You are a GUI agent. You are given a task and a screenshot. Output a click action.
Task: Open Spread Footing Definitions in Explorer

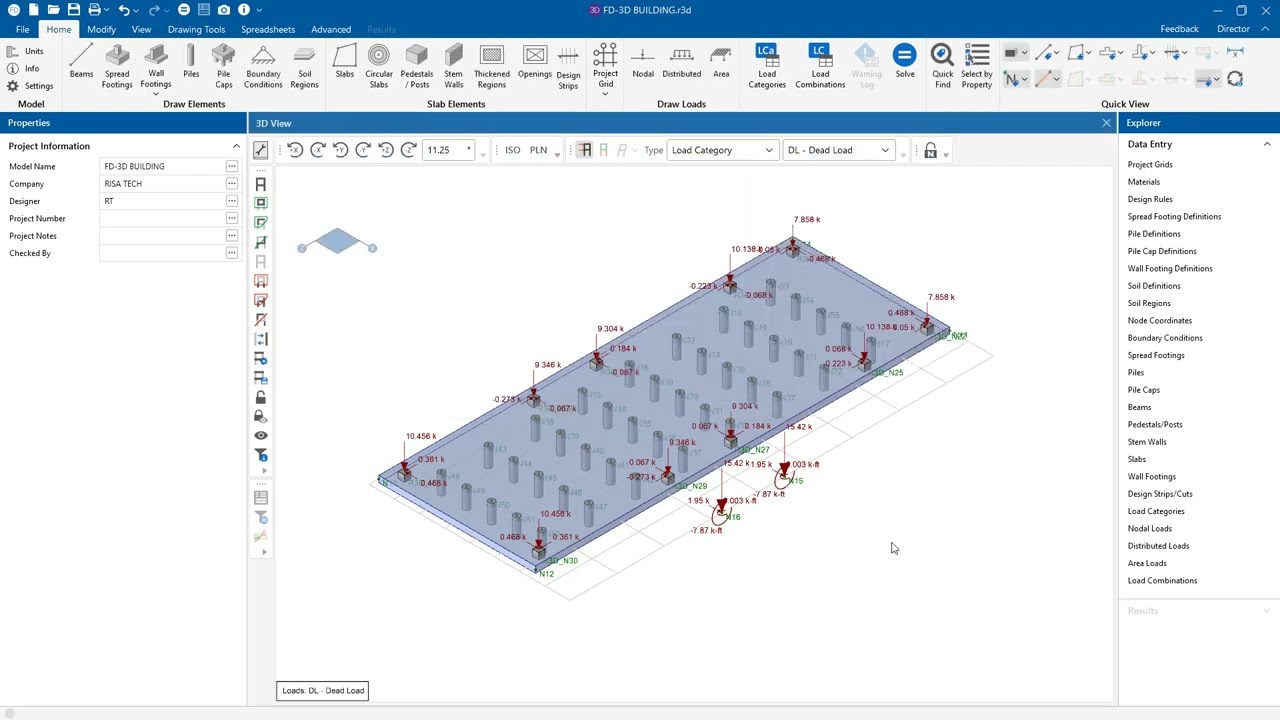(x=1174, y=216)
